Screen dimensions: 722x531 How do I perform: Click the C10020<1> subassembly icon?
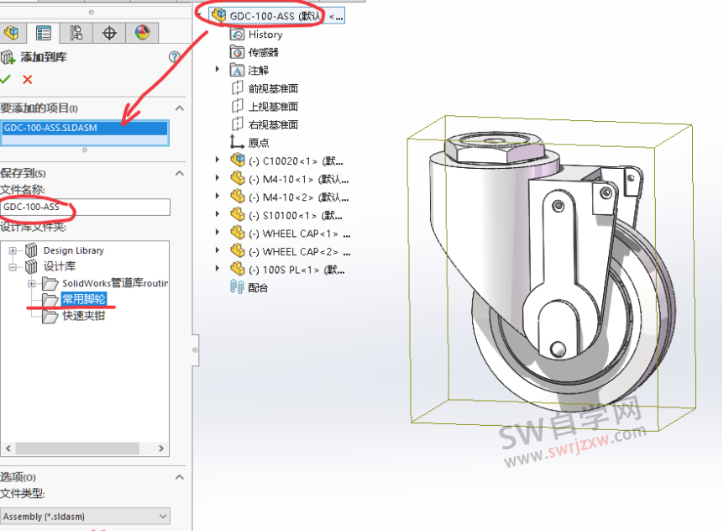point(237,160)
